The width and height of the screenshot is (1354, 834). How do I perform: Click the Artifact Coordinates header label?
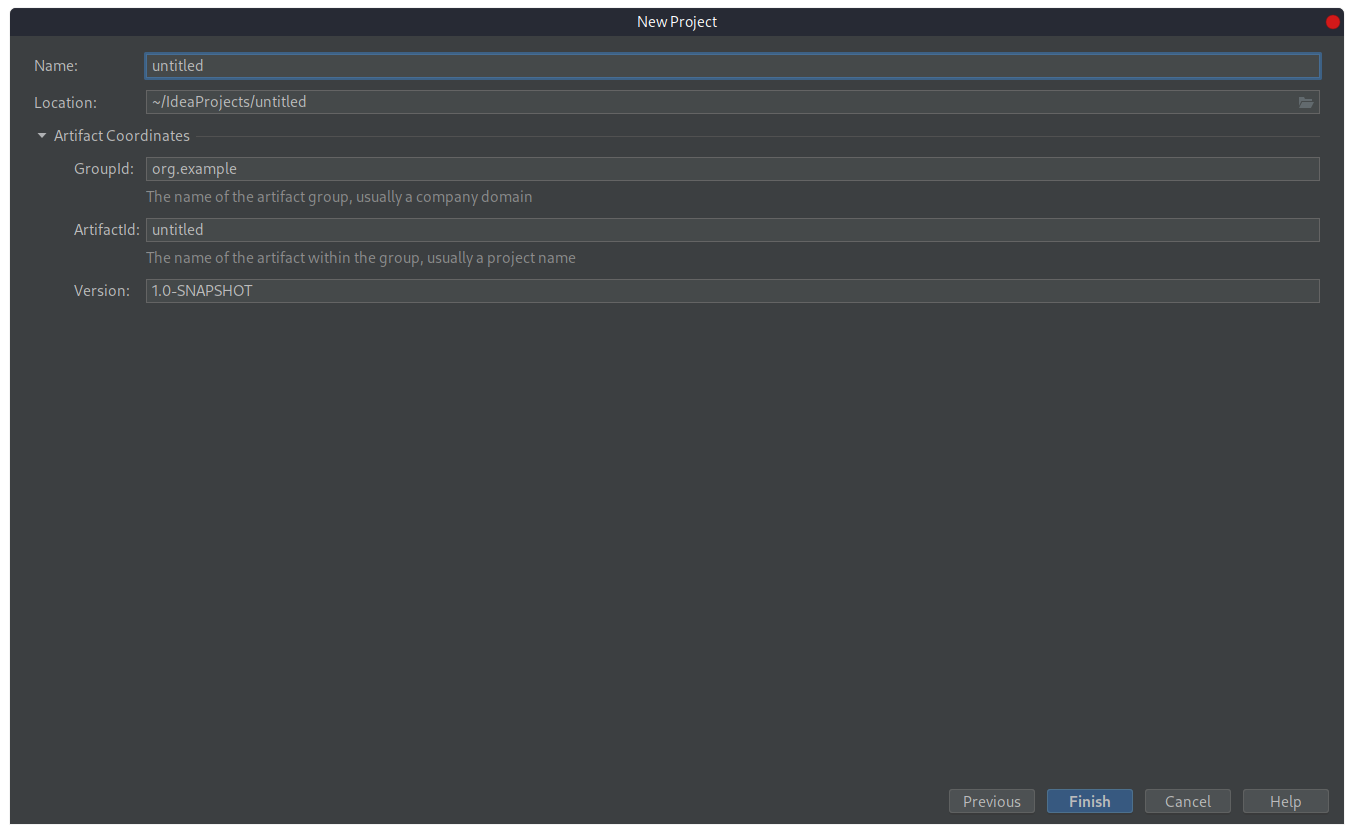click(121, 135)
